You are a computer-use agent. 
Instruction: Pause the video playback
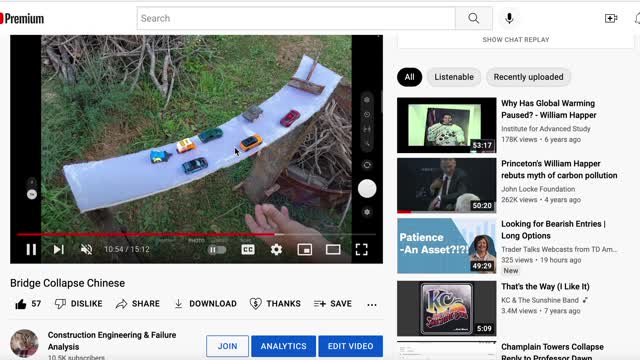pos(31,249)
